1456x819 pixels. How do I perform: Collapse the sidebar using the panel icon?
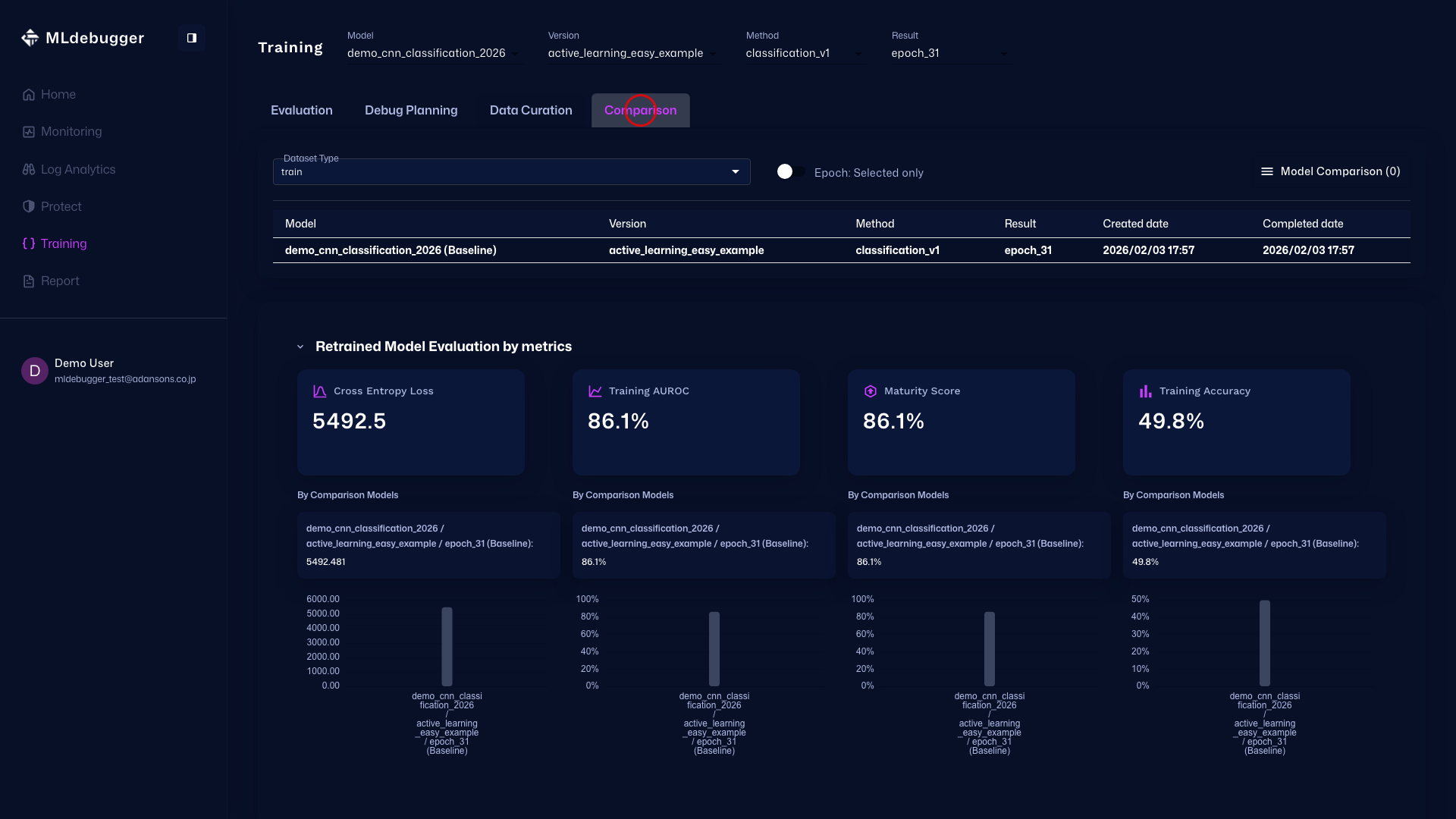(x=191, y=37)
